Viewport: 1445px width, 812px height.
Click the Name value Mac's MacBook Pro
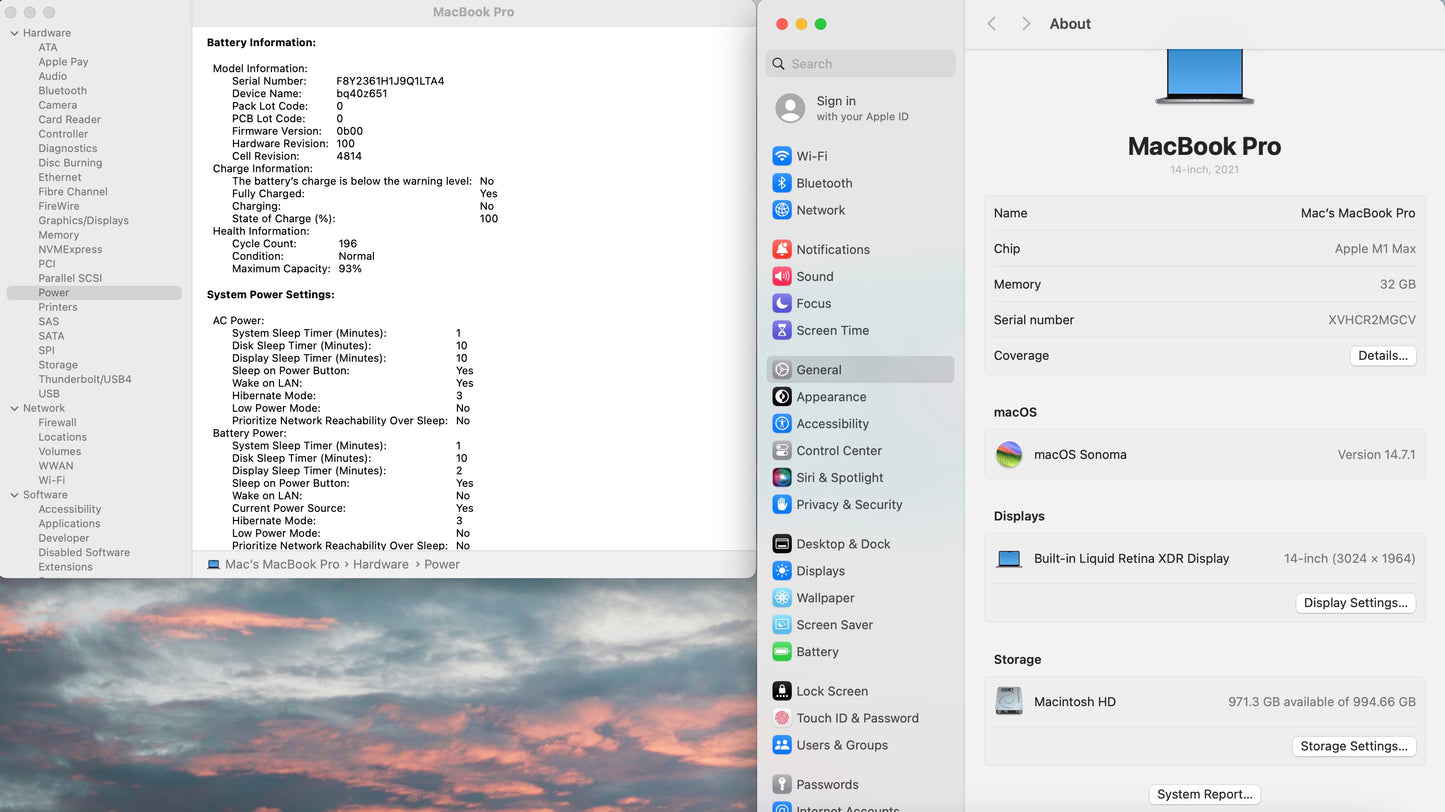tap(1358, 213)
